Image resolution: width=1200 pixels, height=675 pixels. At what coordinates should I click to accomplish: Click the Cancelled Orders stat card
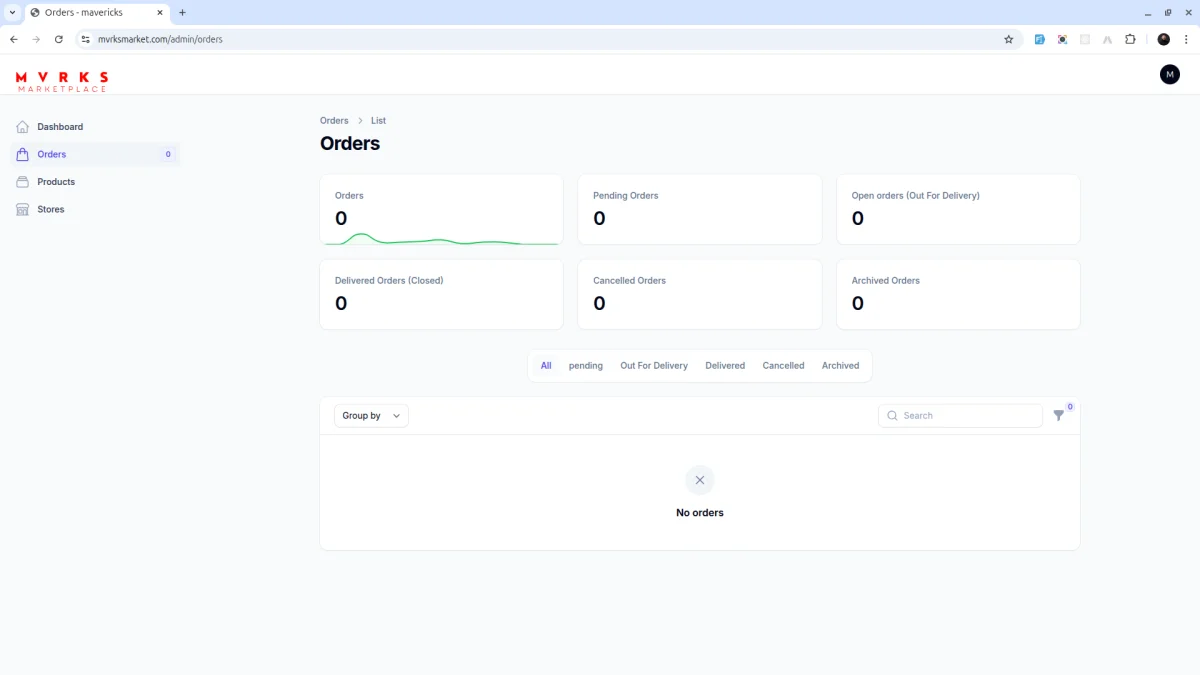point(700,294)
